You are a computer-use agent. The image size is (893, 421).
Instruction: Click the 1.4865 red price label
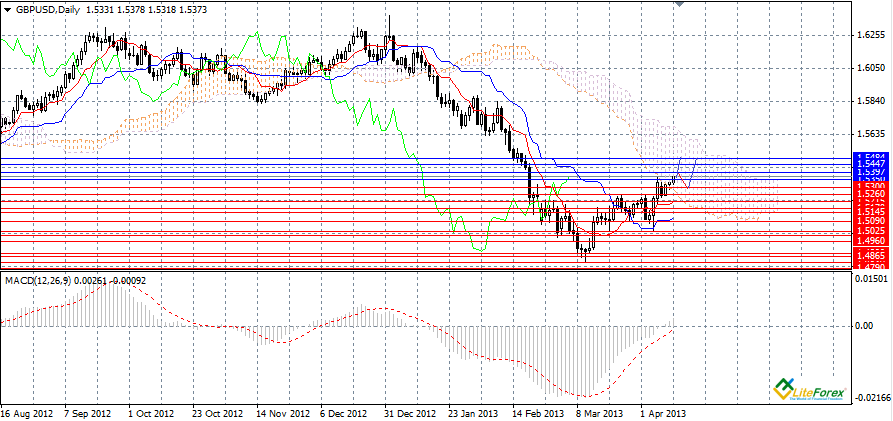(x=871, y=256)
